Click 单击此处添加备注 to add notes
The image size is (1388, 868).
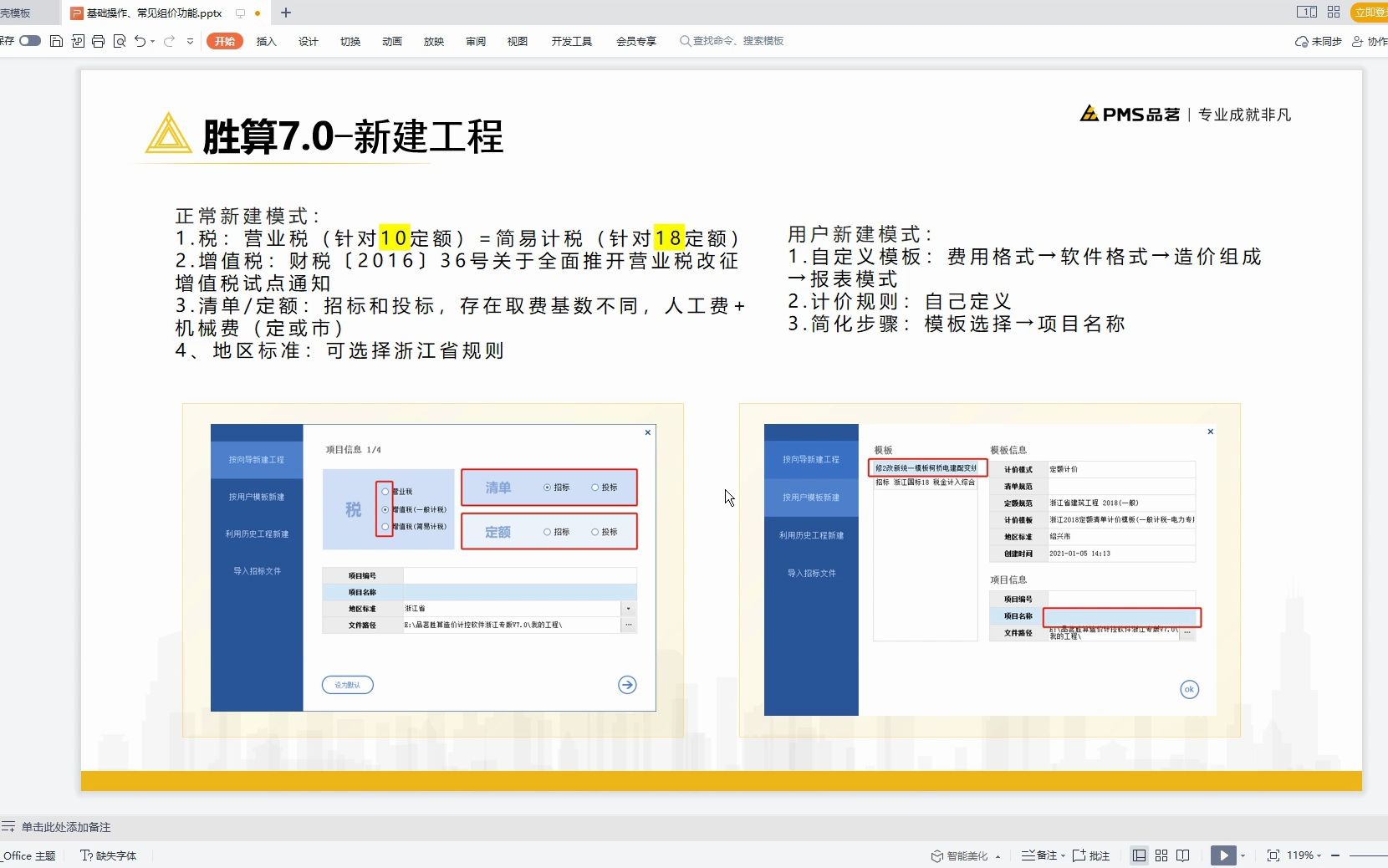[x=66, y=827]
